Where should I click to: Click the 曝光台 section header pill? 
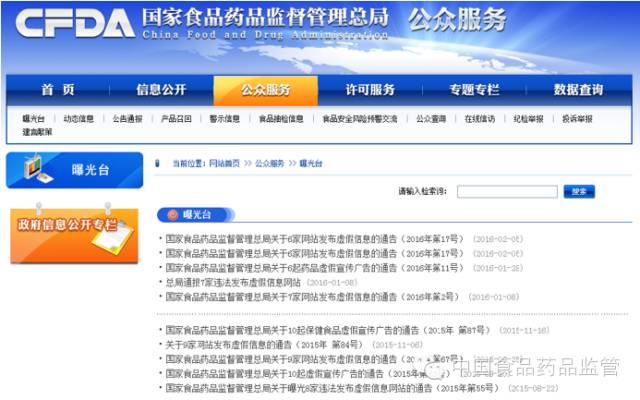(195, 215)
